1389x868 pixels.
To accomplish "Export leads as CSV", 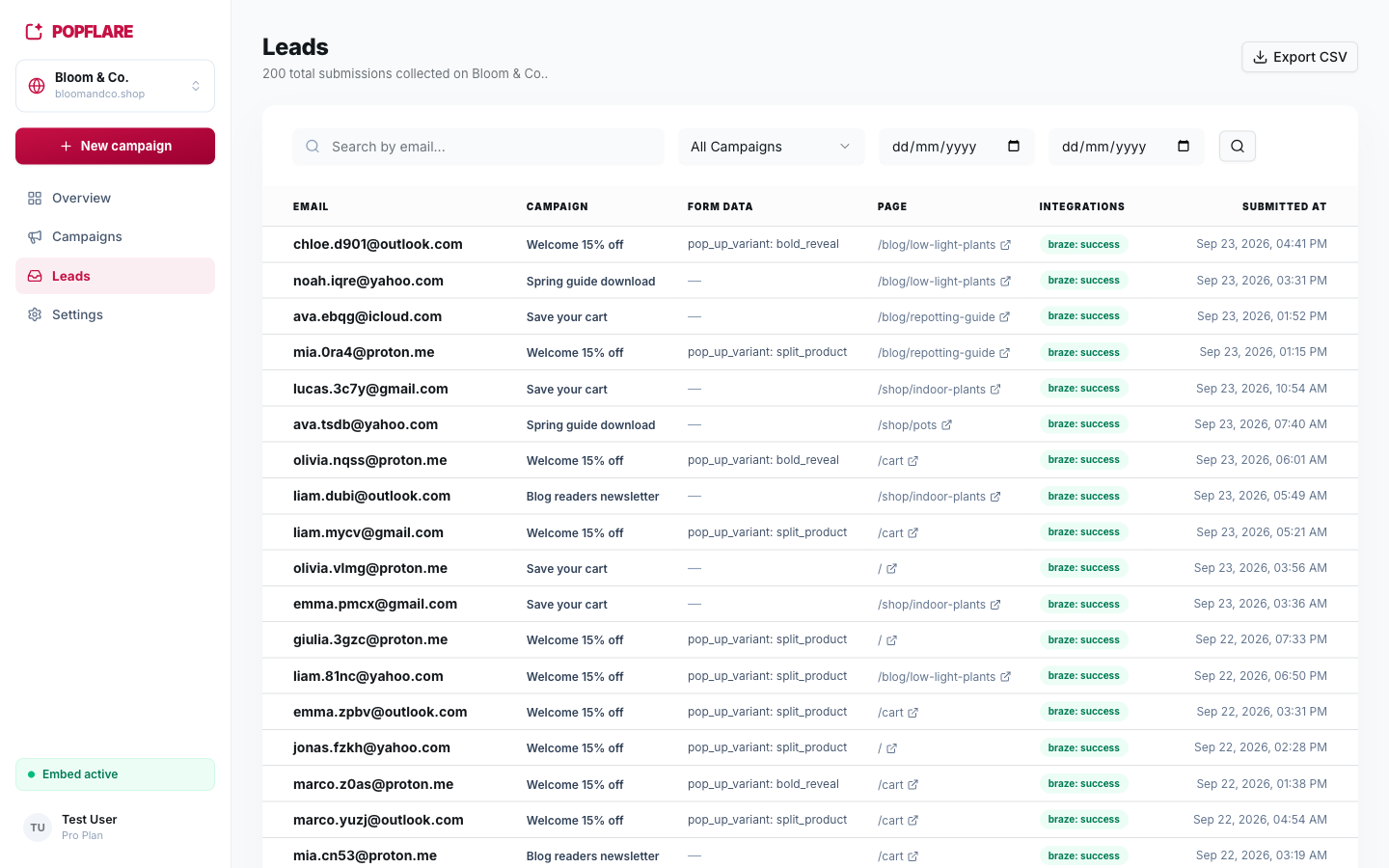I will tap(1299, 57).
